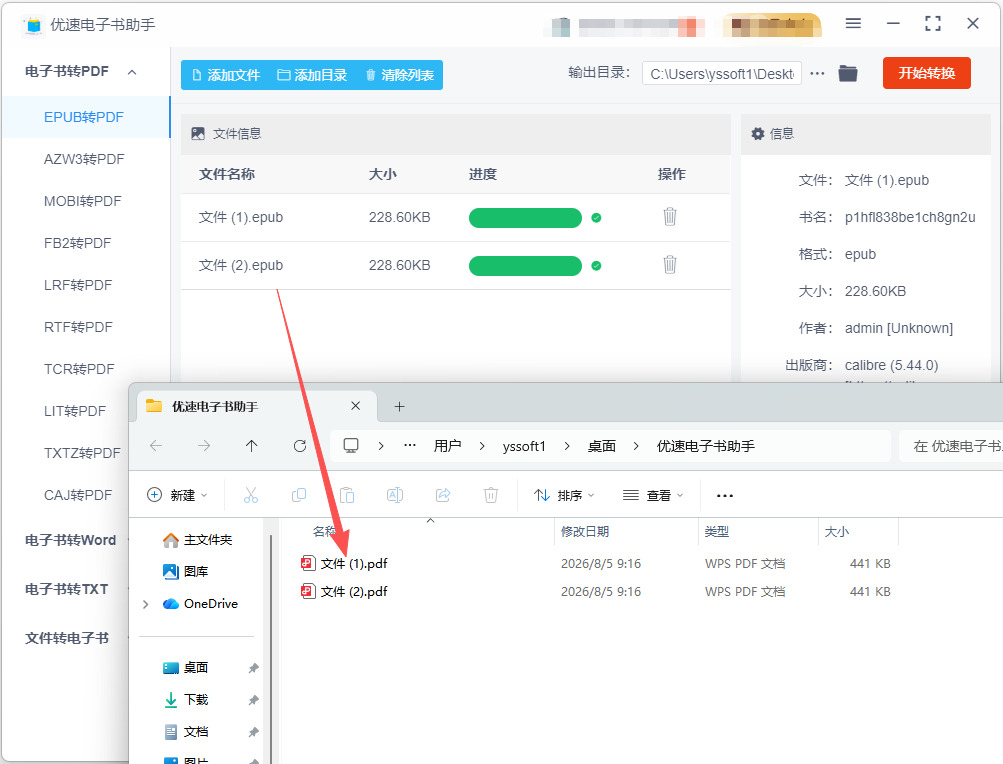Image resolution: width=1003 pixels, height=764 pixels.
Task: Go up one folder level in Explorer
Action: [251, 446]
